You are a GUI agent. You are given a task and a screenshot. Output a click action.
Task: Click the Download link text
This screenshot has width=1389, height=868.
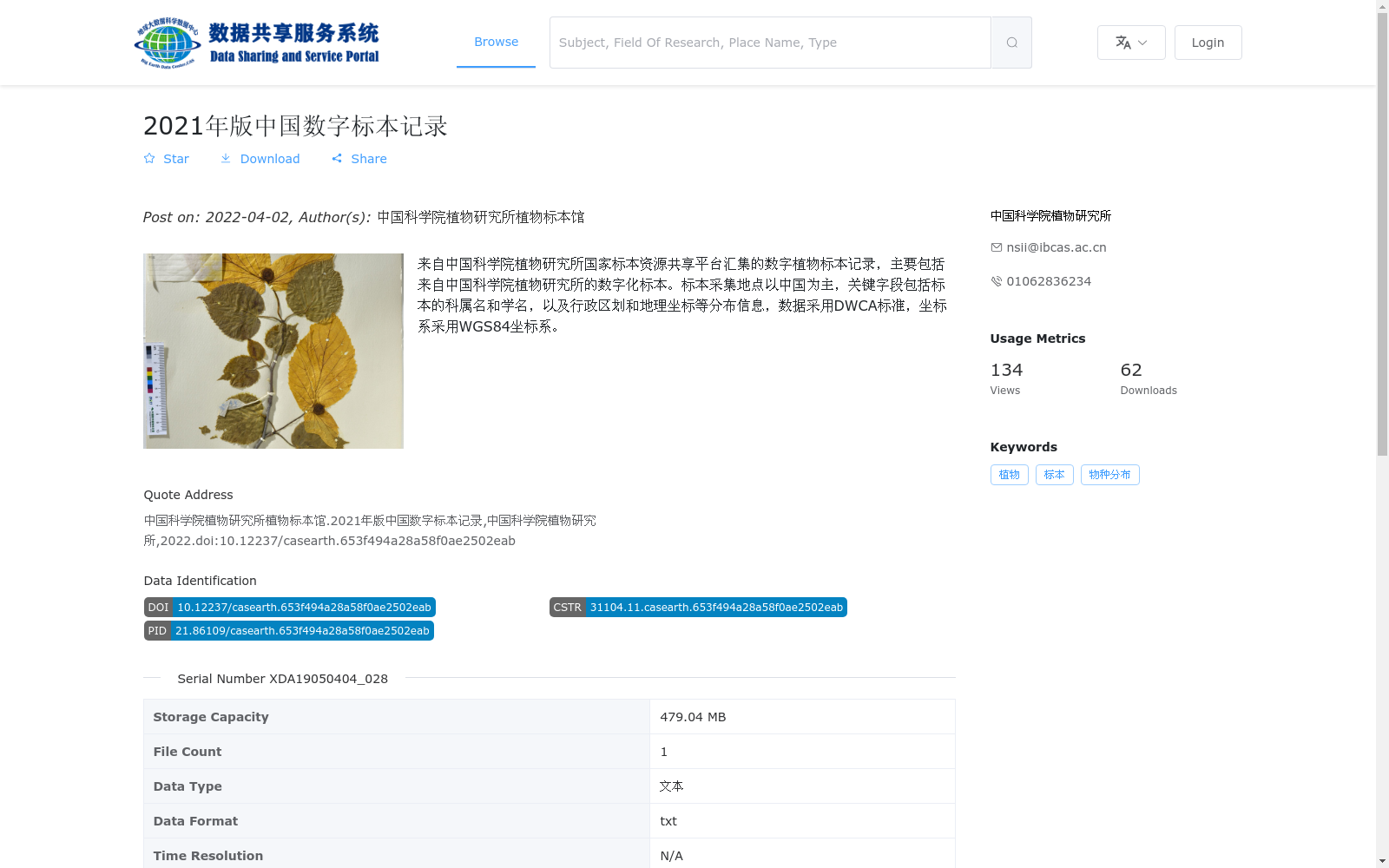[270, 159]
